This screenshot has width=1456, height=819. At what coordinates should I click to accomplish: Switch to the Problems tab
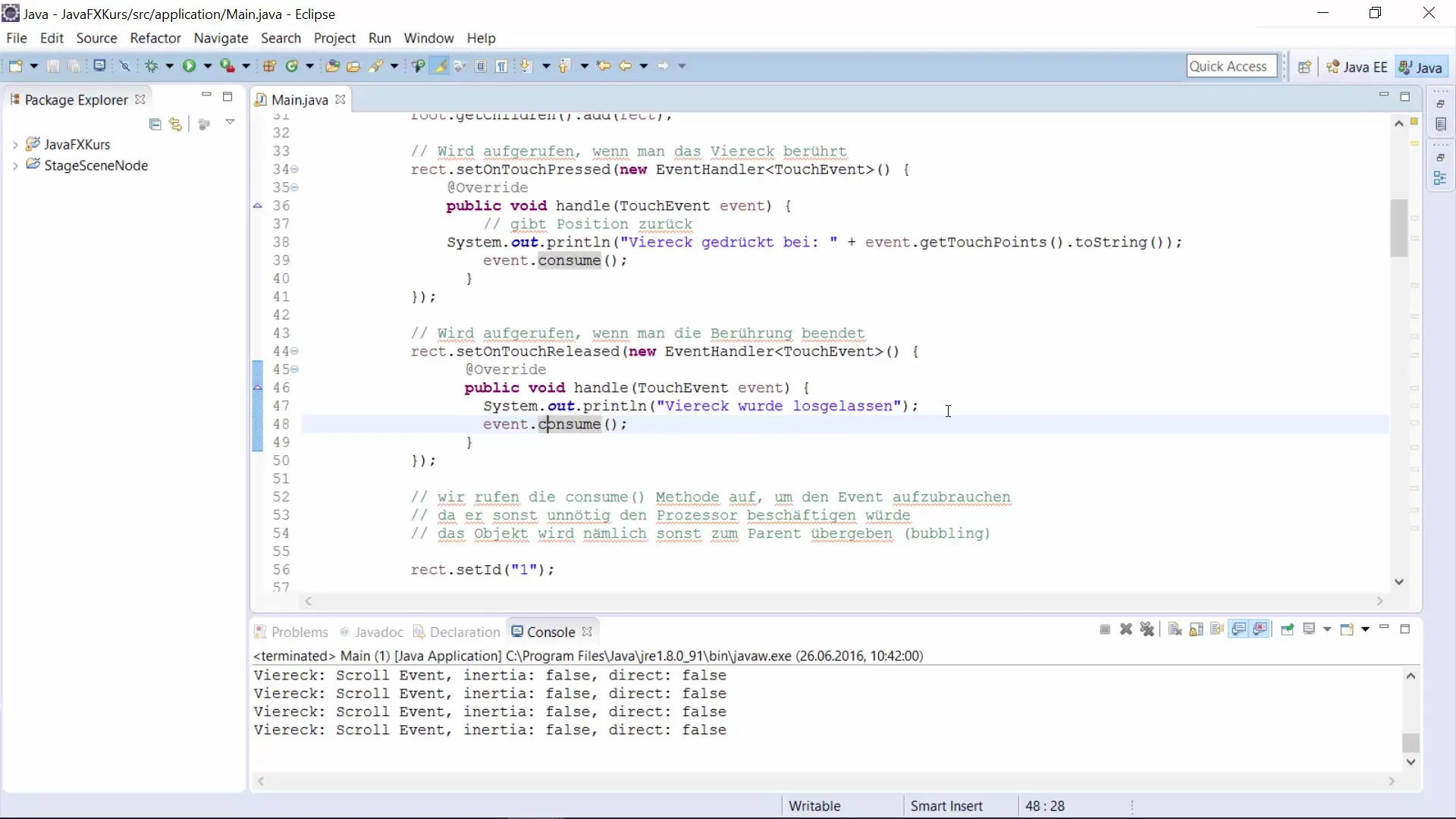(x=291, y=632)
